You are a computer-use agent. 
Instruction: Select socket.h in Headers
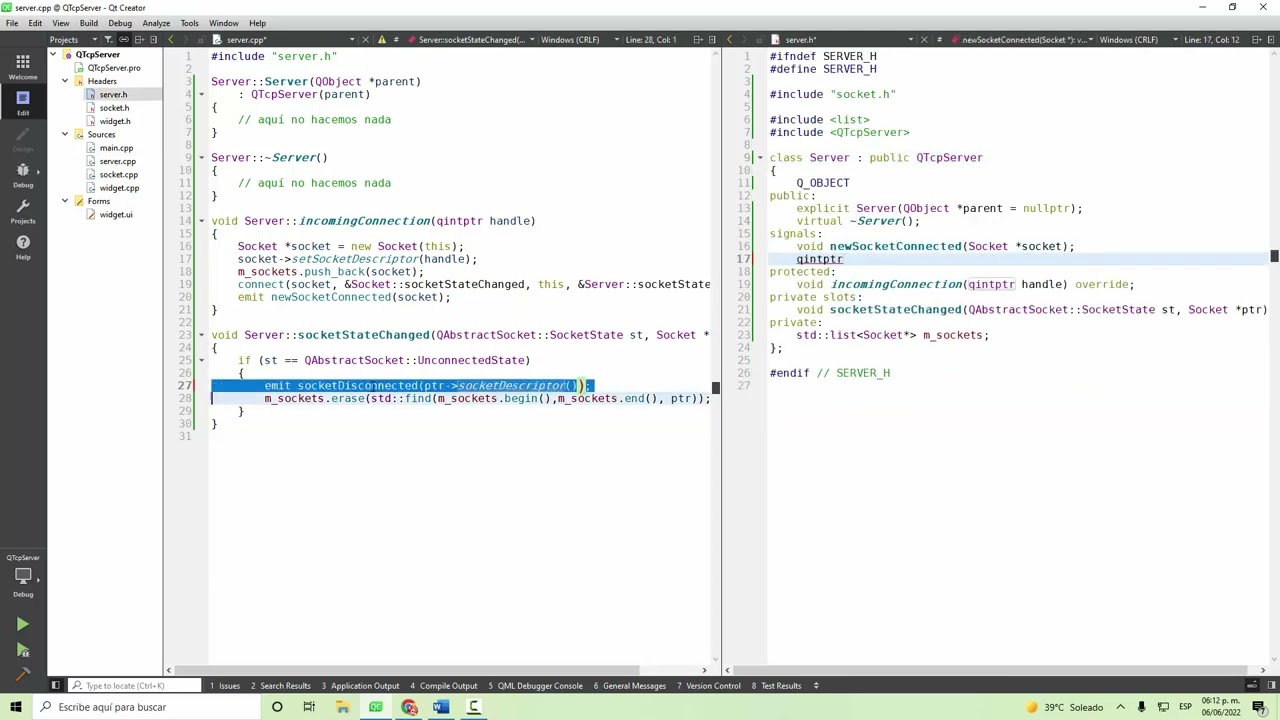(x=113, y=108)
